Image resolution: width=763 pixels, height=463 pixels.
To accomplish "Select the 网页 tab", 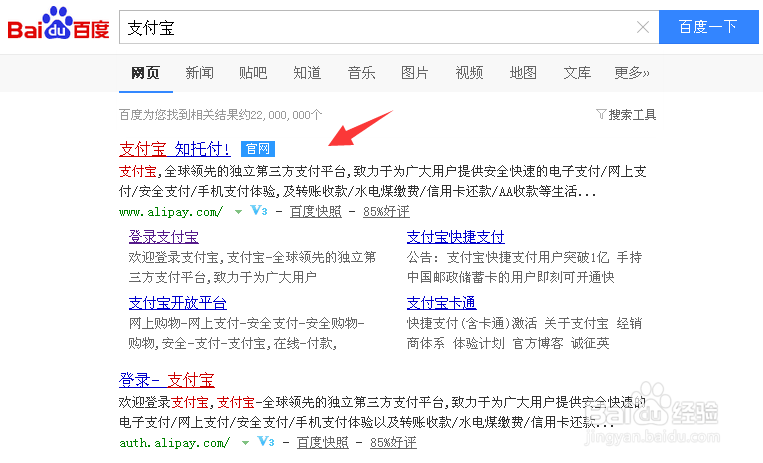I will tap(145, 73).
